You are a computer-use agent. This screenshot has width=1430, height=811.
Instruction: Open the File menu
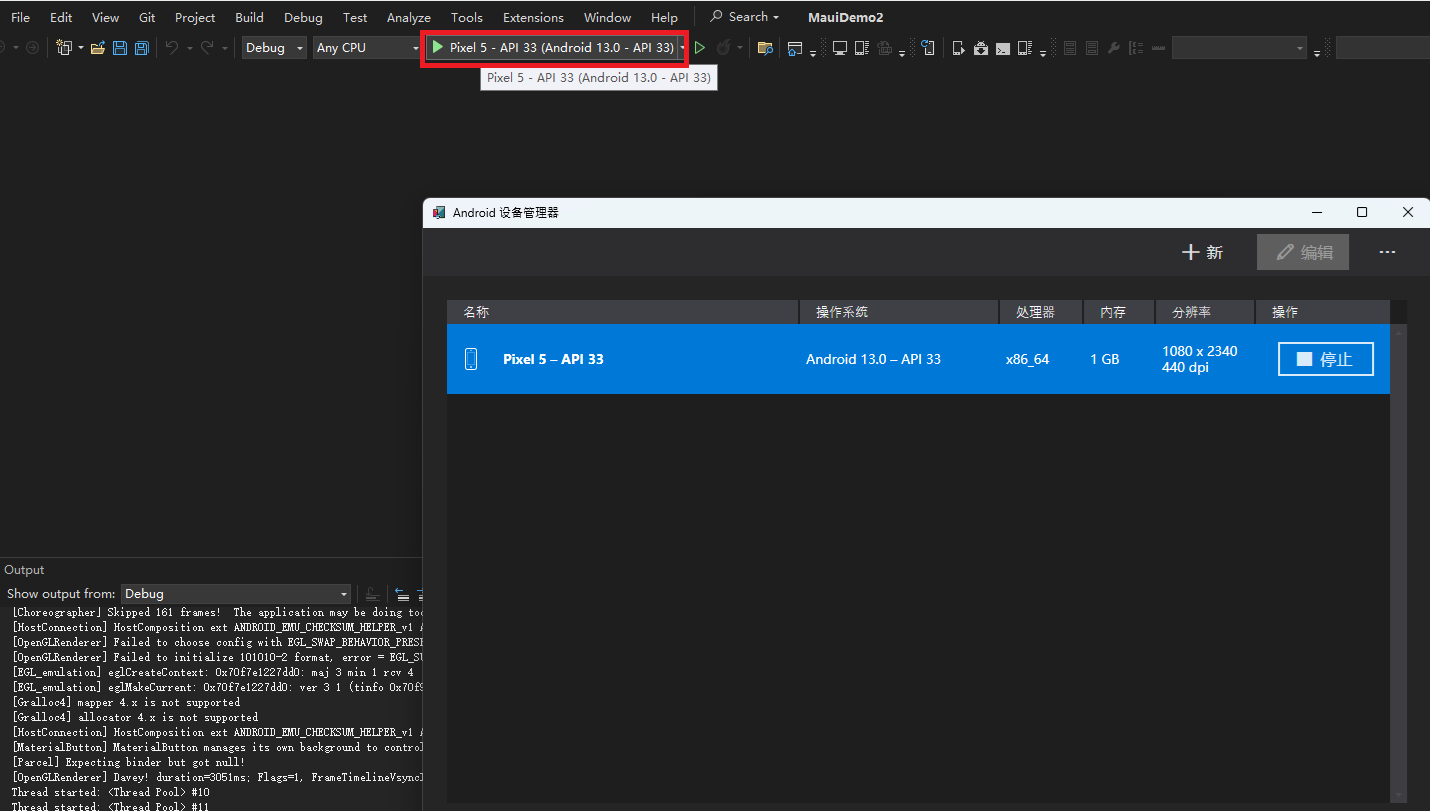(20, 17)
